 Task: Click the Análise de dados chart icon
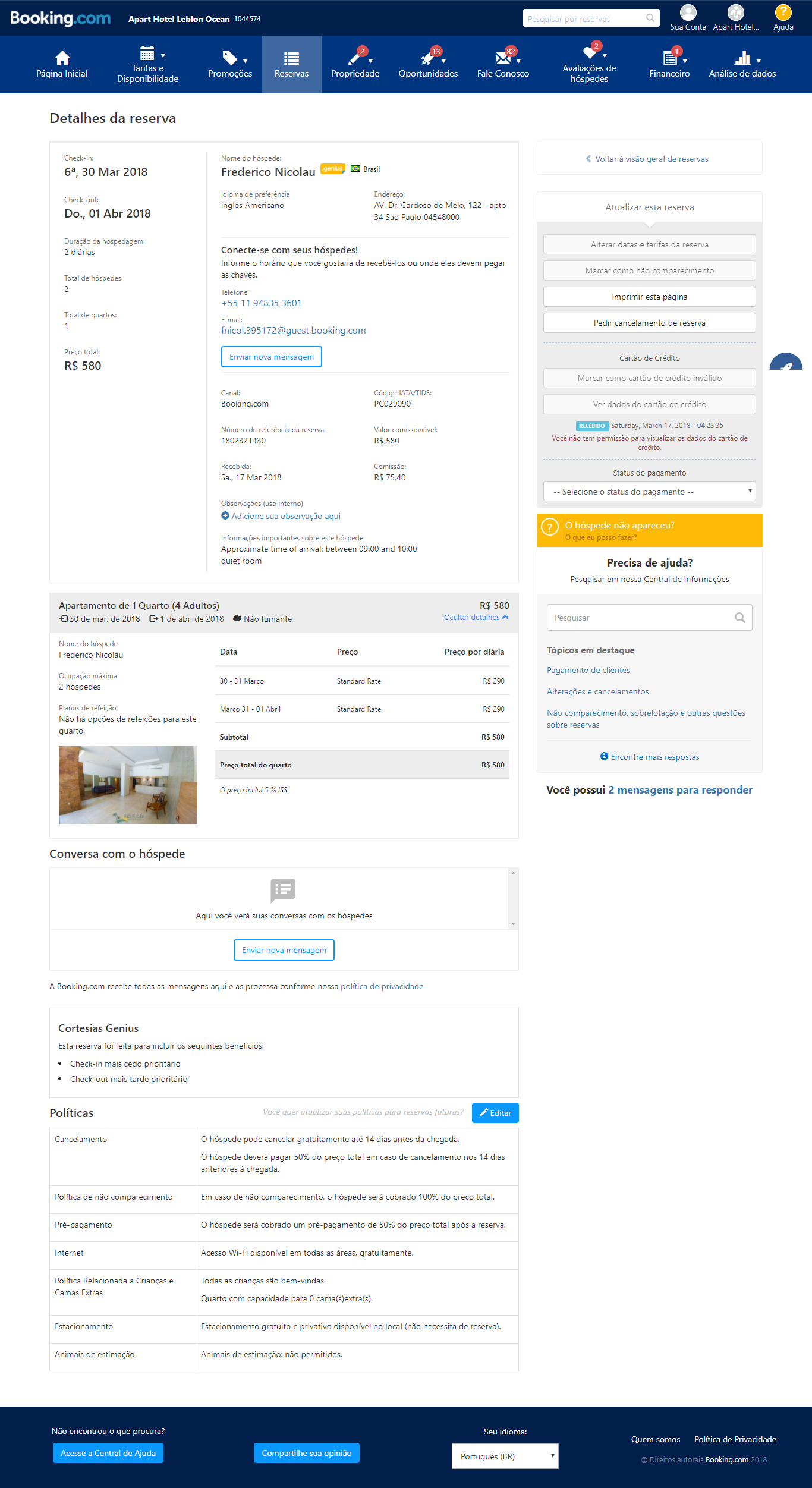pyautogui.click(x=742, y=58)
